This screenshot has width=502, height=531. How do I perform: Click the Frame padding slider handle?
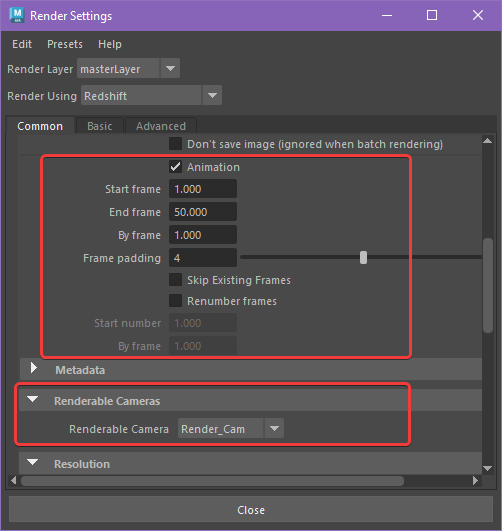click(x=363, y=257)
